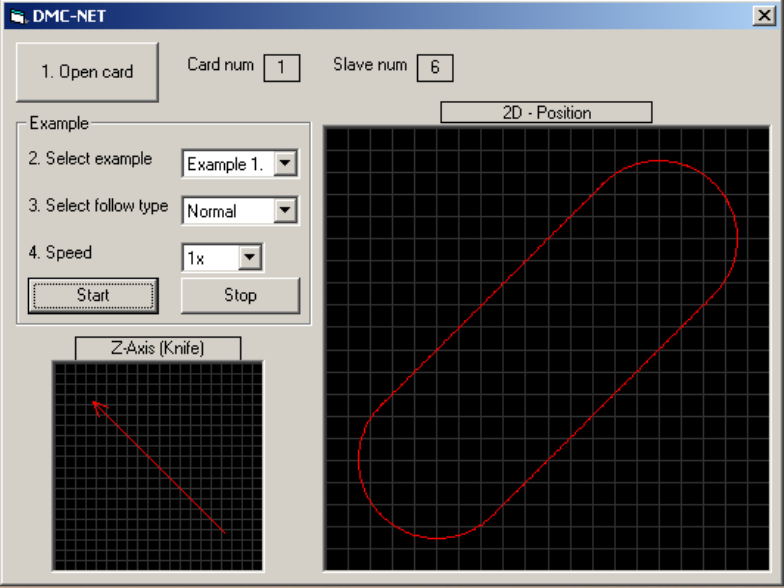
Task: Click the "Z-Axis (Knife)" header label
Action: pyautogui.click(x=157, y=348)
